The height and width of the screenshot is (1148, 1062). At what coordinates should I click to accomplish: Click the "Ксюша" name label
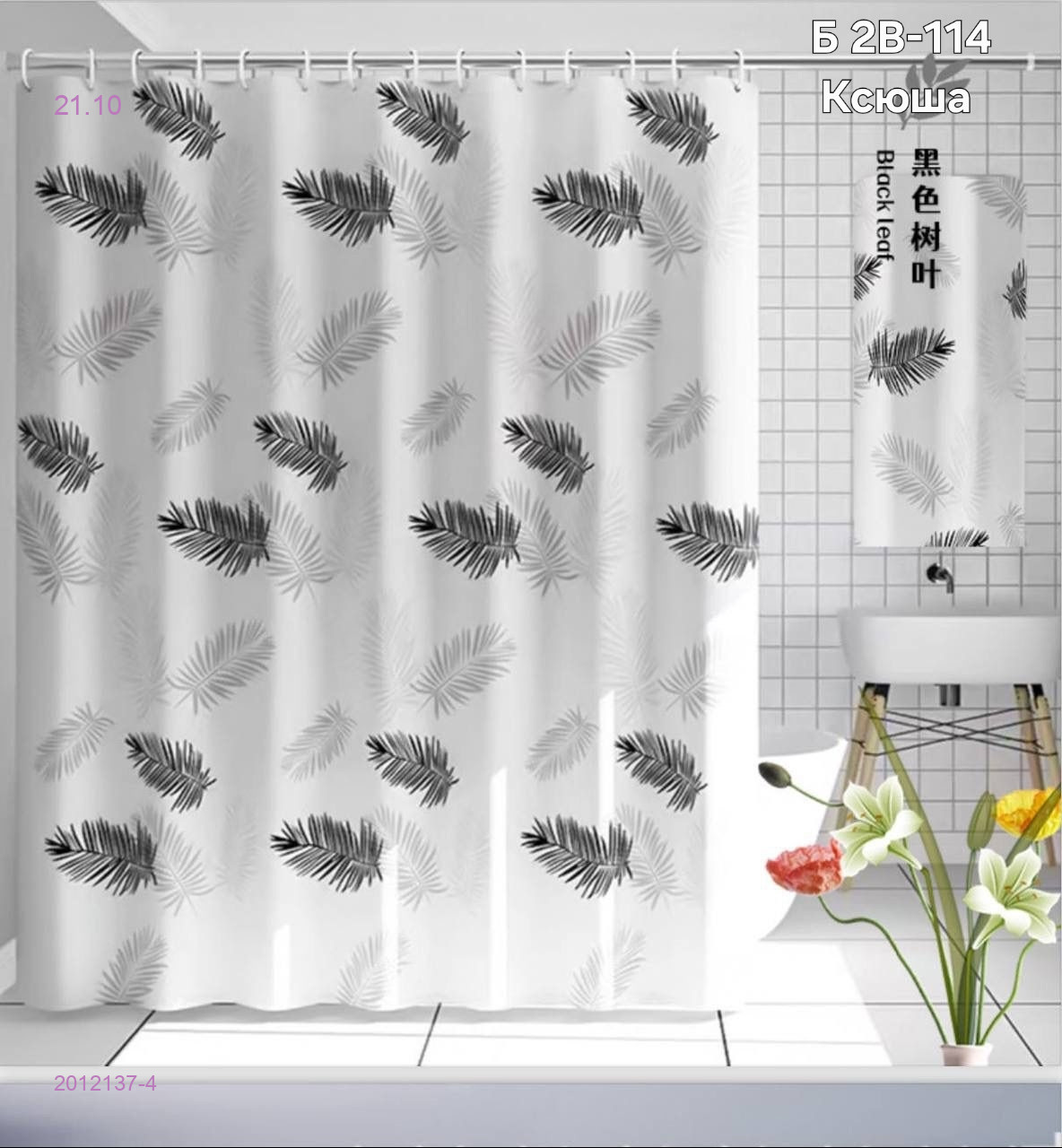(x=895, y=98)
